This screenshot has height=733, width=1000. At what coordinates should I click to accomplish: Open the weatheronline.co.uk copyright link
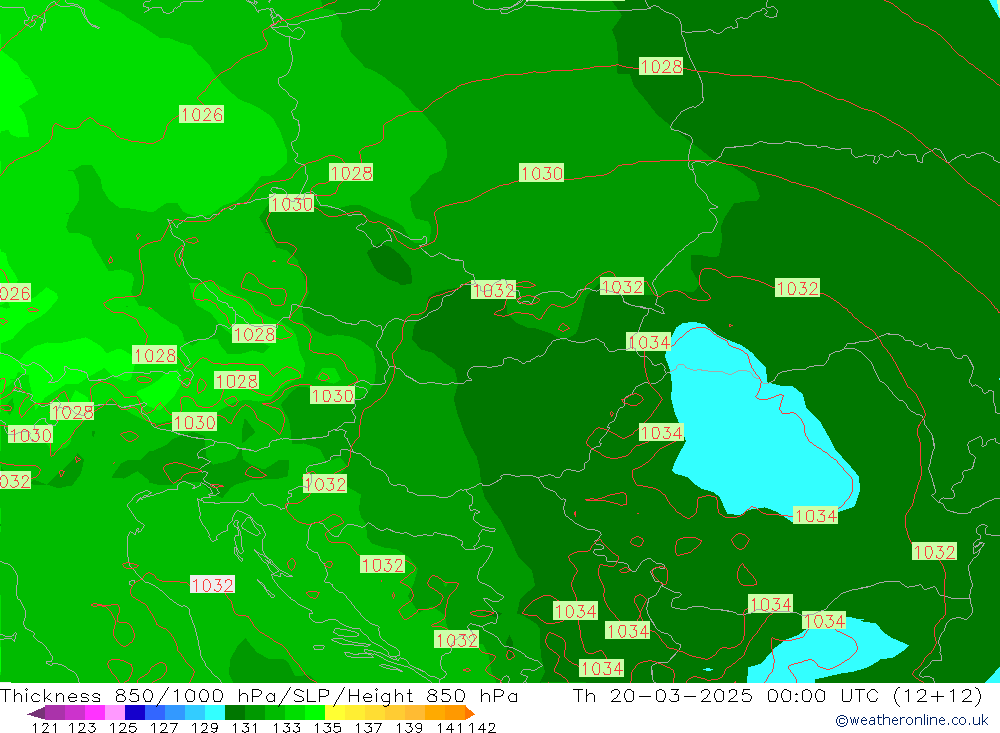912,720
